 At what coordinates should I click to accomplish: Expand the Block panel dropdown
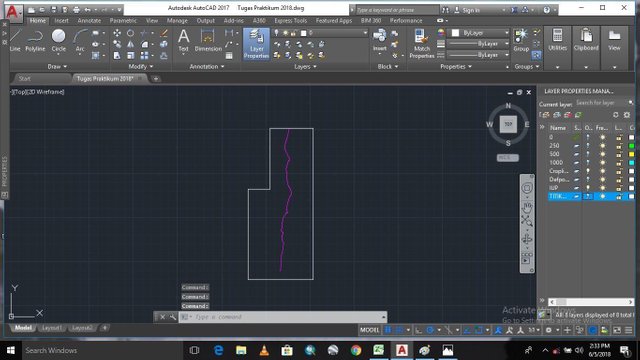(x=388, y=67)
